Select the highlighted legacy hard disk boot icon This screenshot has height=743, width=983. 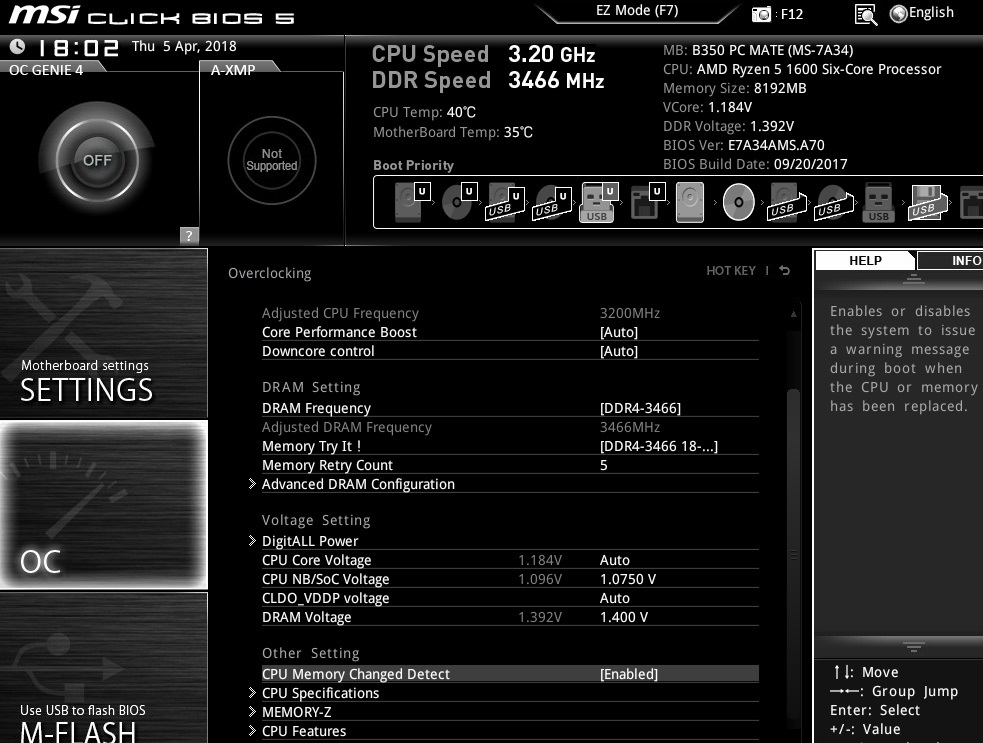690,202
